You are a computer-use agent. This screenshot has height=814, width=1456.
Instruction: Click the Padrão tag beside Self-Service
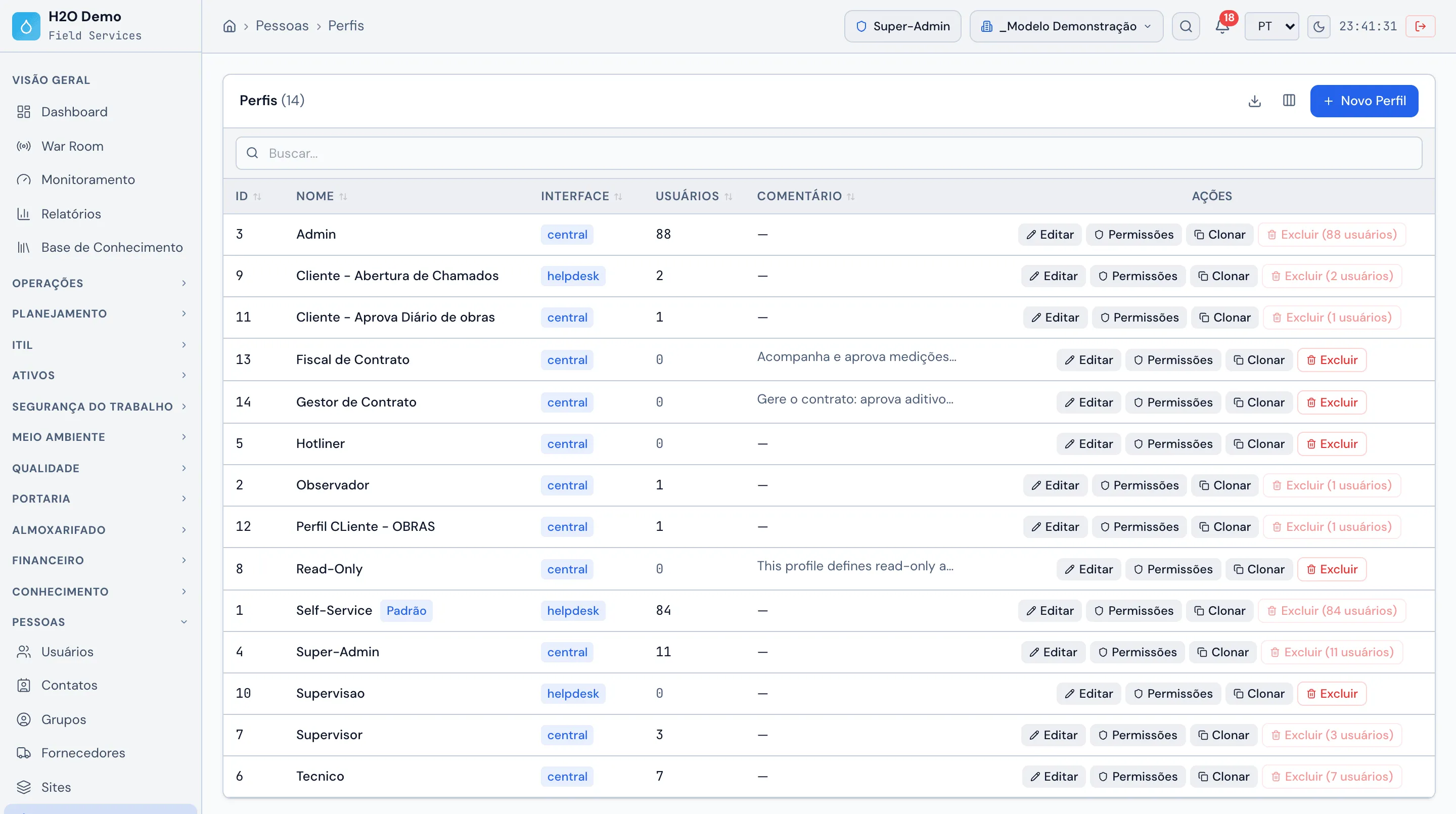click(406, 611)
